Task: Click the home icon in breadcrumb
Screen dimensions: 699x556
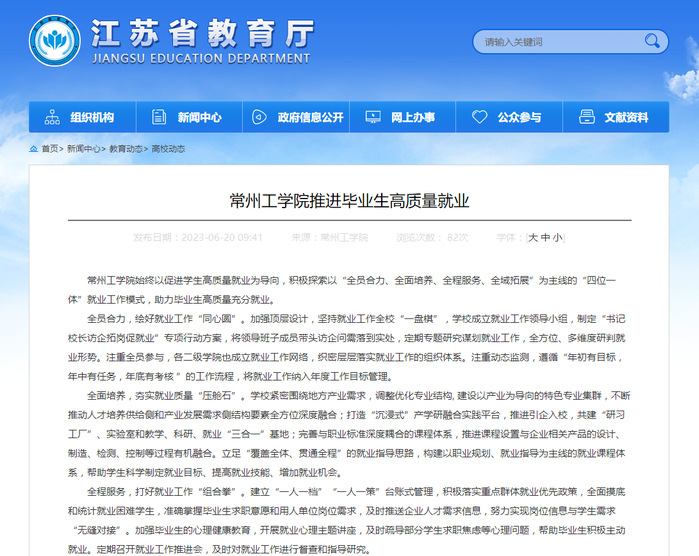Action: click(x=33, y=149)
